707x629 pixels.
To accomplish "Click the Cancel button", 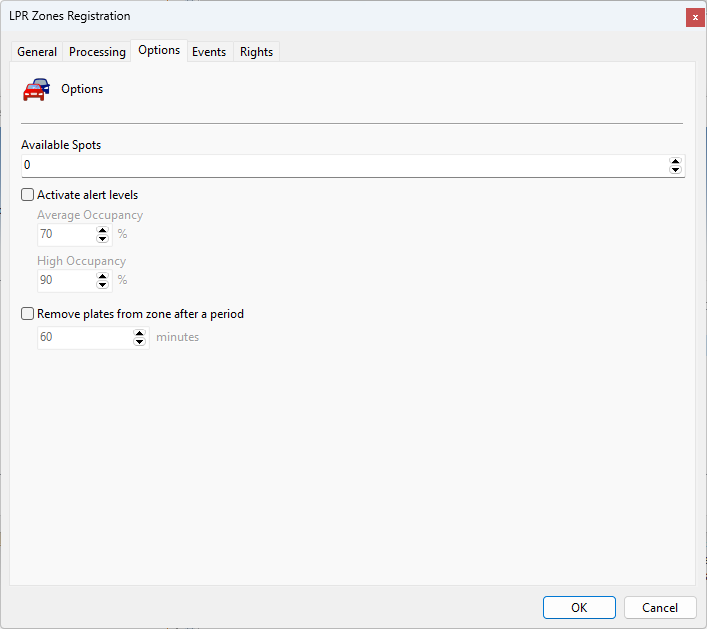I will tap(660, 607).
